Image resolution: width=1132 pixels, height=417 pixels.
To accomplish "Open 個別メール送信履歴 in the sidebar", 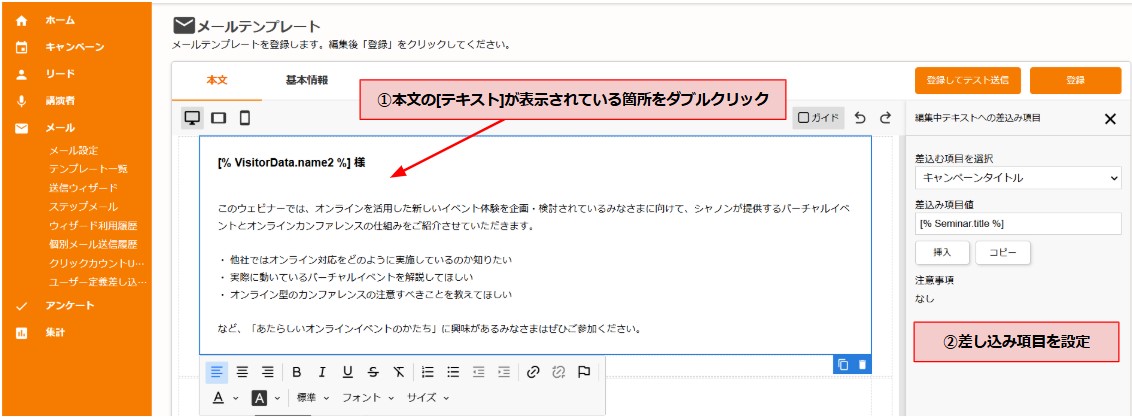I will click(92, 245).
